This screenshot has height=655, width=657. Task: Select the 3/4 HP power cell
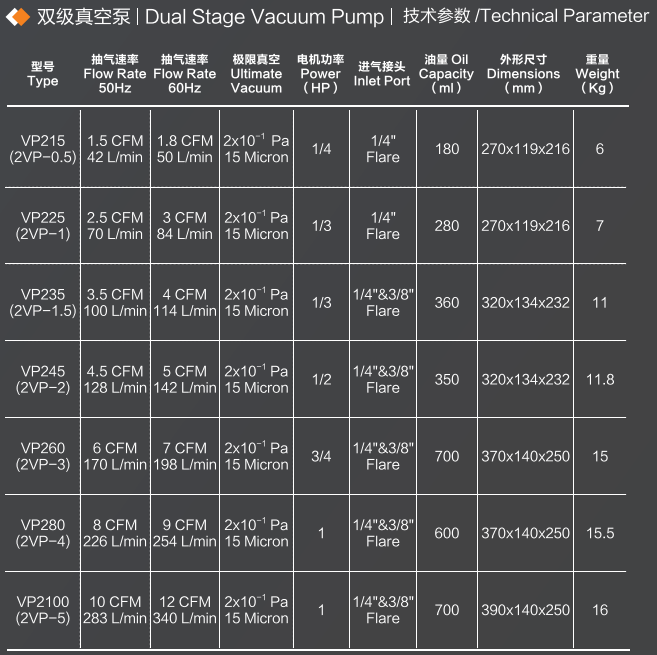(321, 456)
